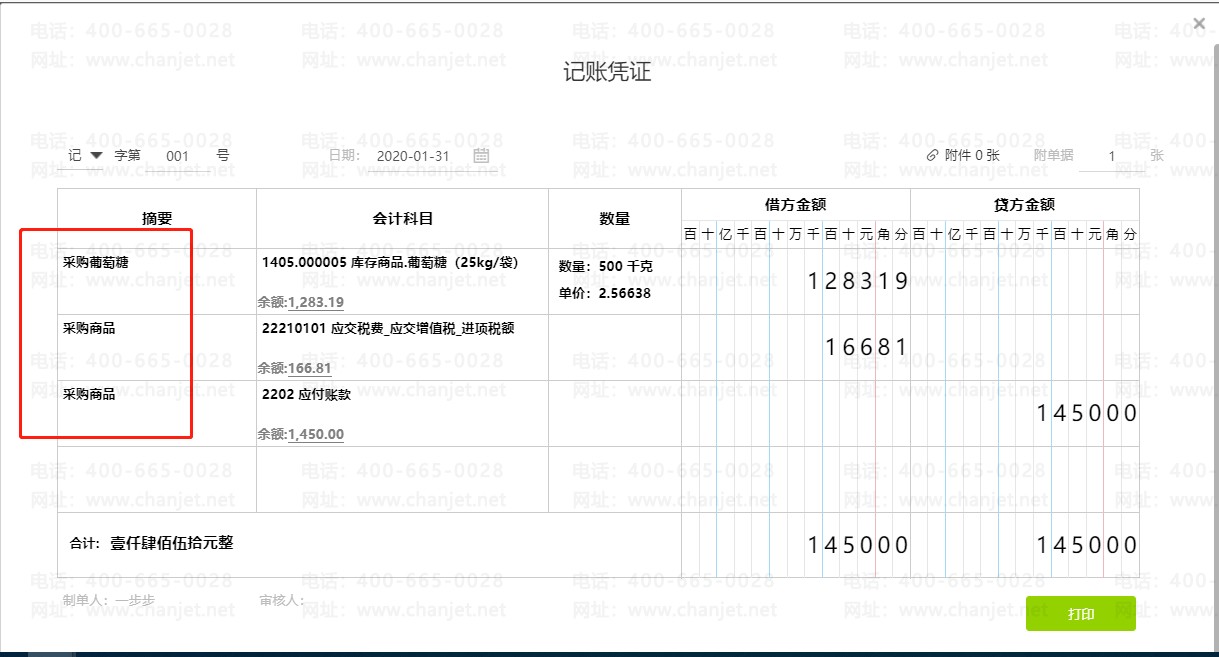Click the total credit amount in 合计 row
Screen dimensions: 1219x657
tap(1087, 545)
